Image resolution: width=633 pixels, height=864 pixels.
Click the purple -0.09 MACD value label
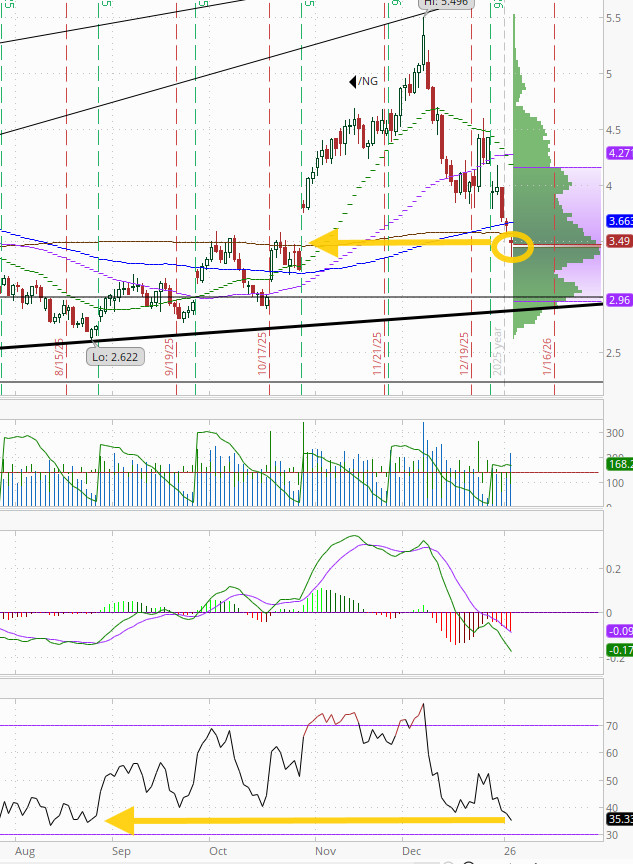(619, 631)
